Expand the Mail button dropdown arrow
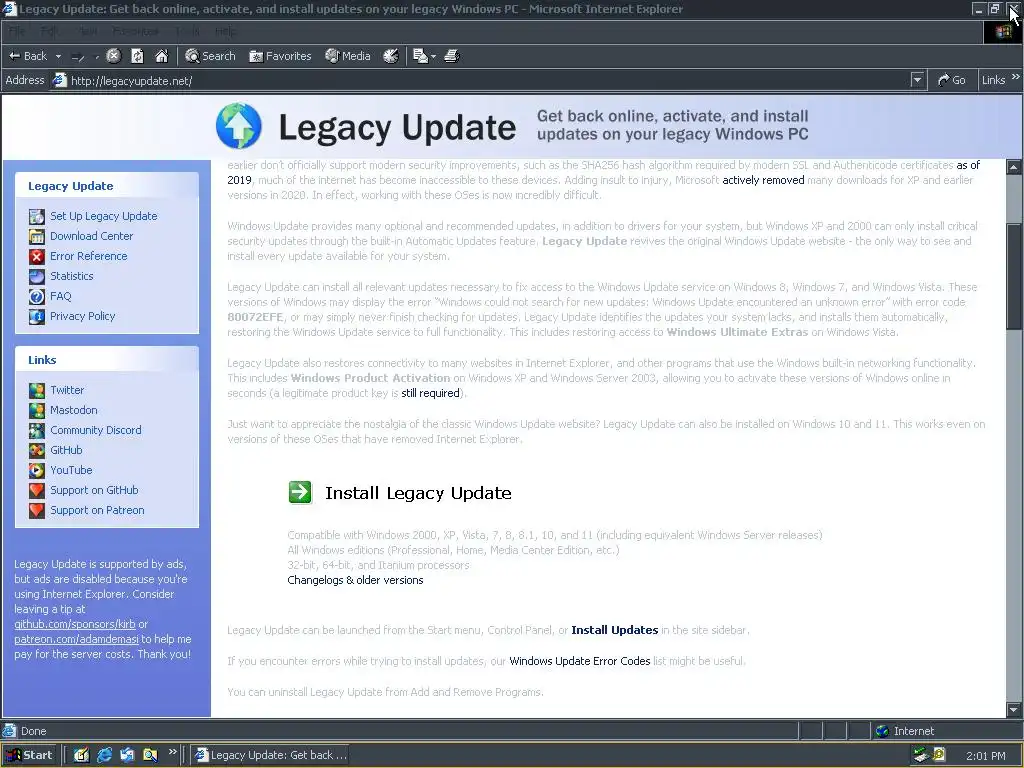Viewport: 1024px width, 768px height. (x=433, y=56)
